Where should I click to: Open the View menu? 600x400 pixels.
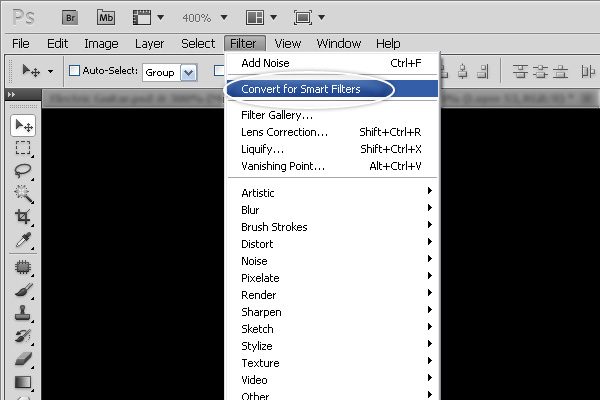coord(287,44)
